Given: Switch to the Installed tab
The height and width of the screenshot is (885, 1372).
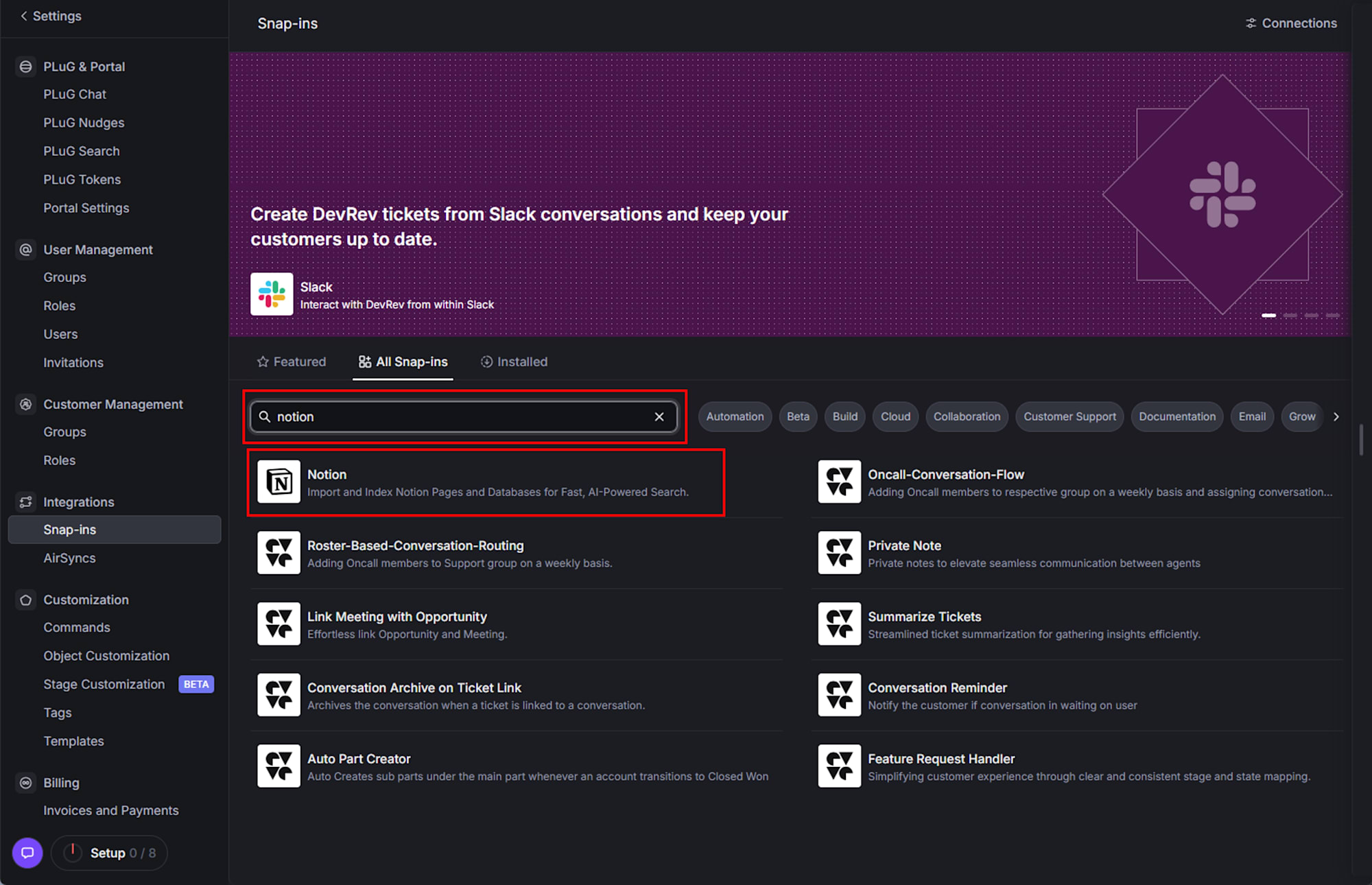Looking at the screenshot, I should (x=514, y=362).
